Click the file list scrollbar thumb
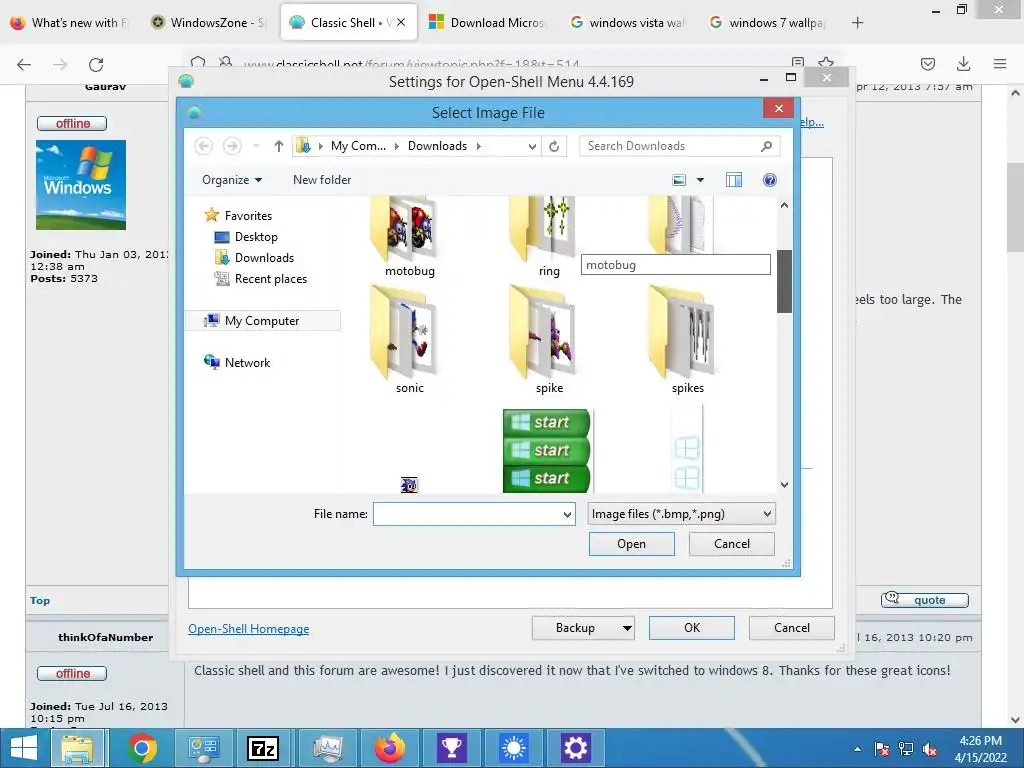 [784, 281]
